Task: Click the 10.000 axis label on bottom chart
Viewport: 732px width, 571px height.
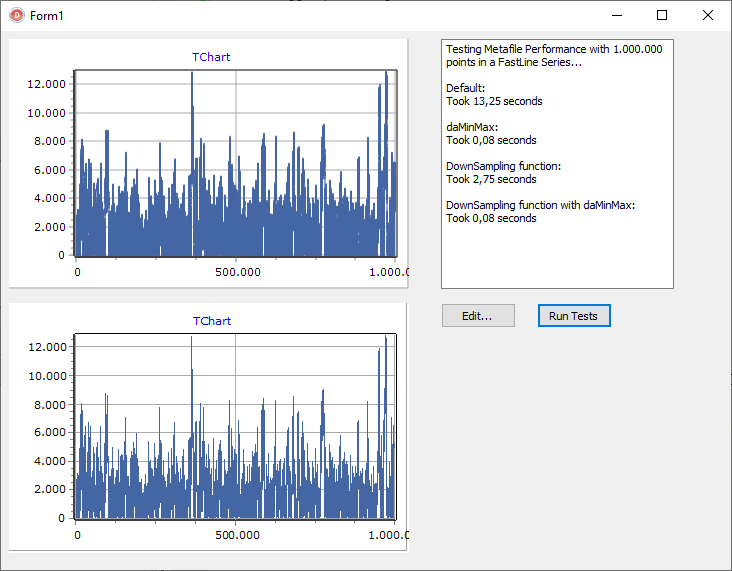Action: [47, 376]
